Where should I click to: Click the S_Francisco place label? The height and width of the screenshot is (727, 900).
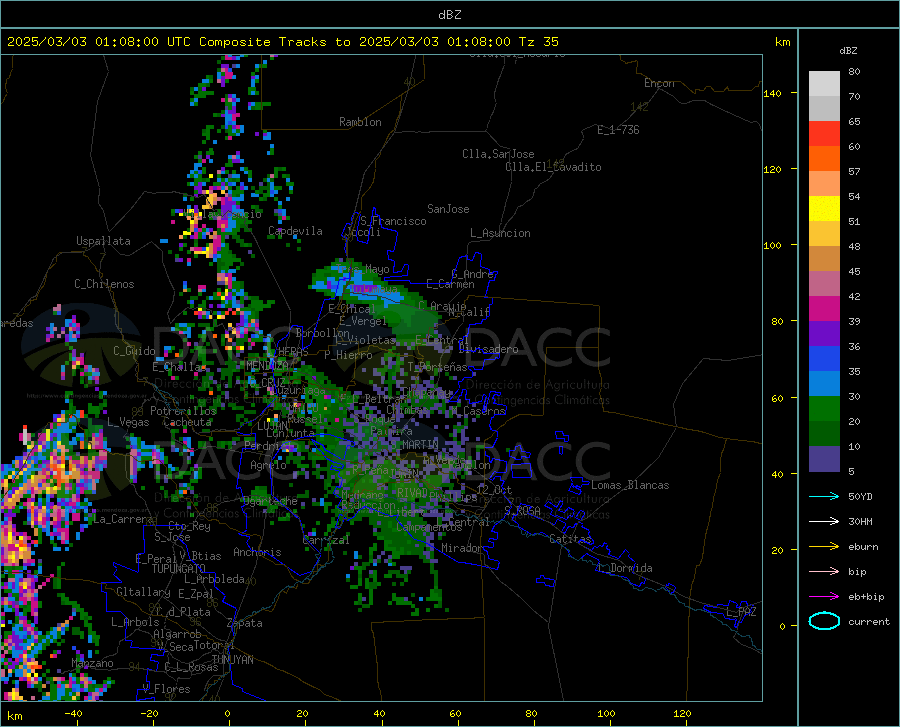coord(393,221)
